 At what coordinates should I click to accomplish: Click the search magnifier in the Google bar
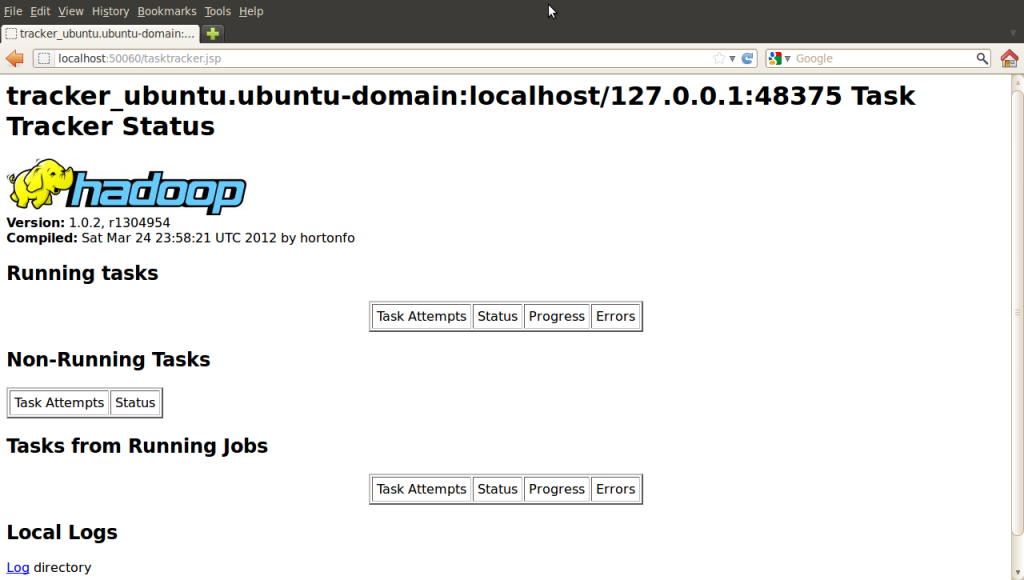pyautogui.click(x=983, y=58)
